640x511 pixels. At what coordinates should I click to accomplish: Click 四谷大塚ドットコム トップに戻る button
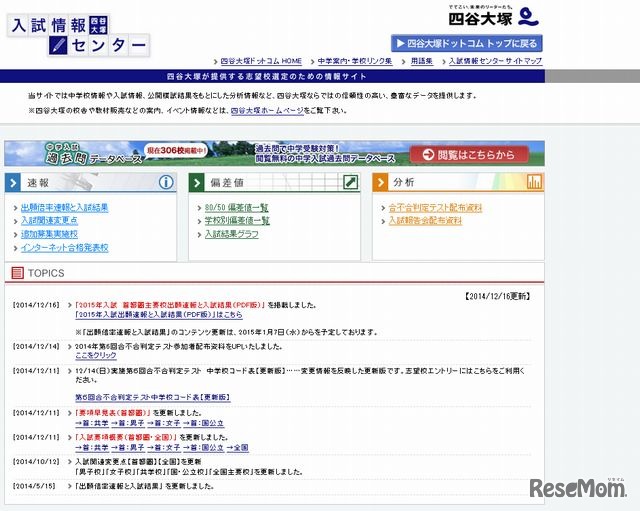pyautogui.click(x=467, y=43)
